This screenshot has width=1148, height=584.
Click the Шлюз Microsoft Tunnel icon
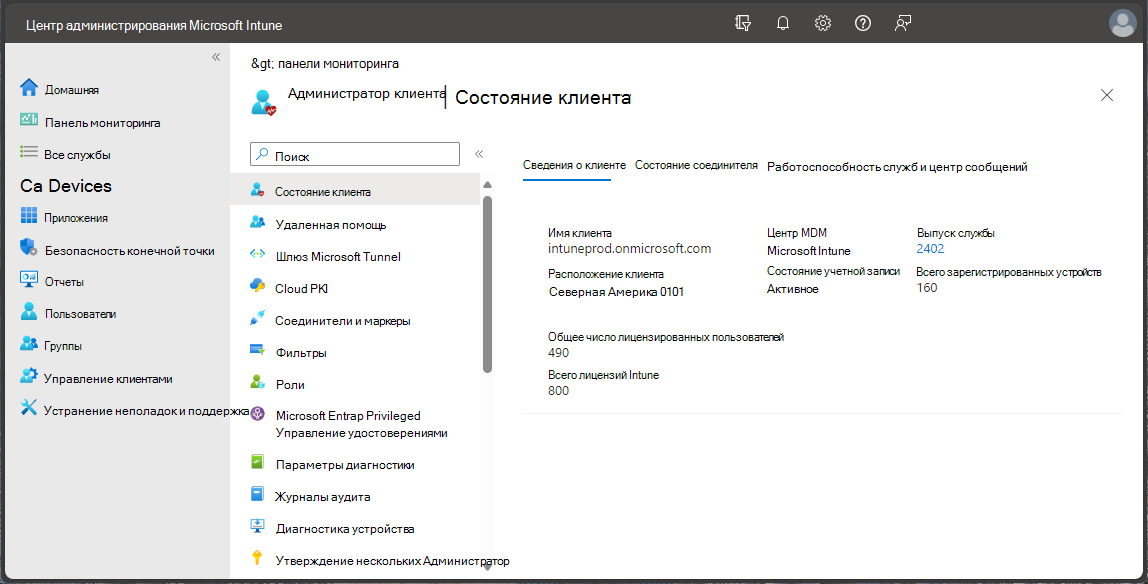(257, 255)
